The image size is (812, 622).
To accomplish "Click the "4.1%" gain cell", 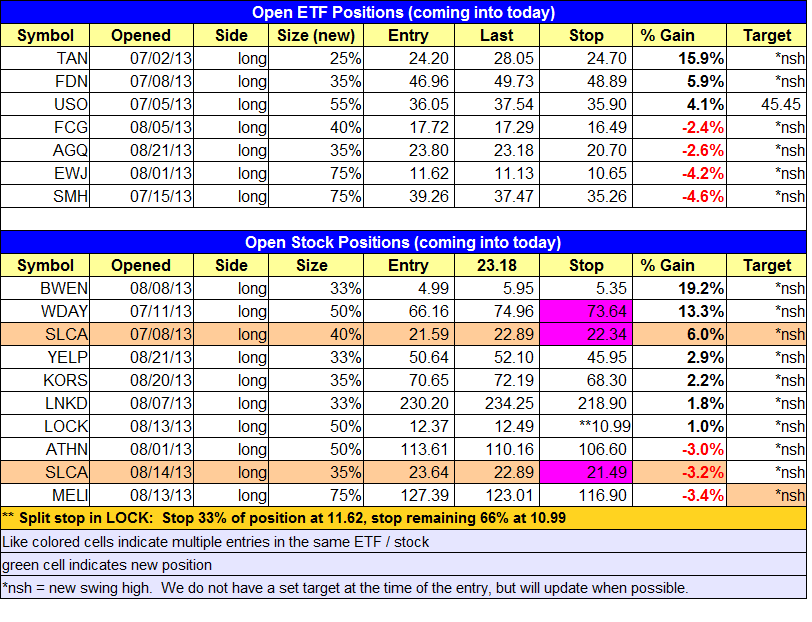I will point(679,104).
